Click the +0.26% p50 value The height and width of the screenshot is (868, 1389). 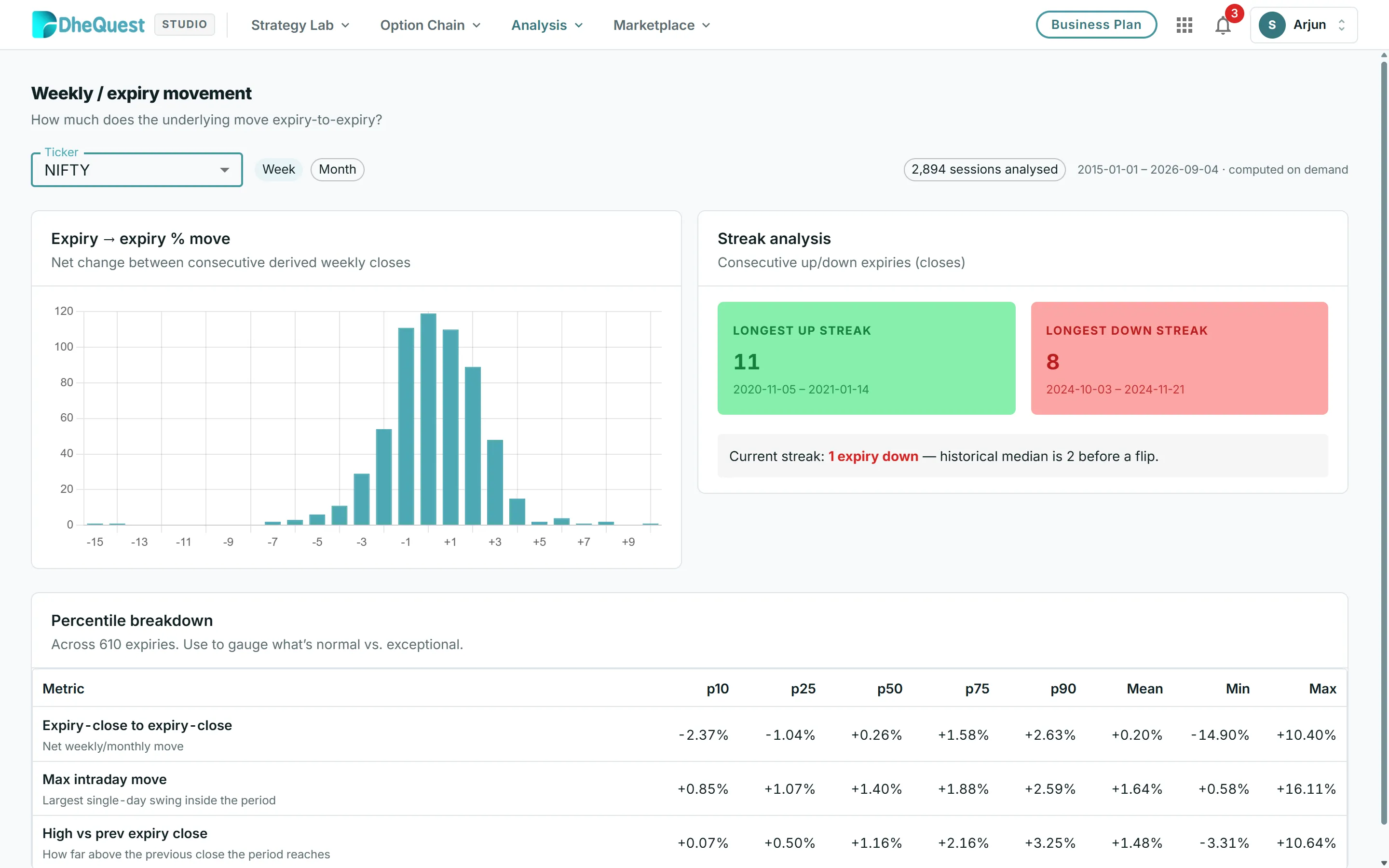[x=876, y=735]
